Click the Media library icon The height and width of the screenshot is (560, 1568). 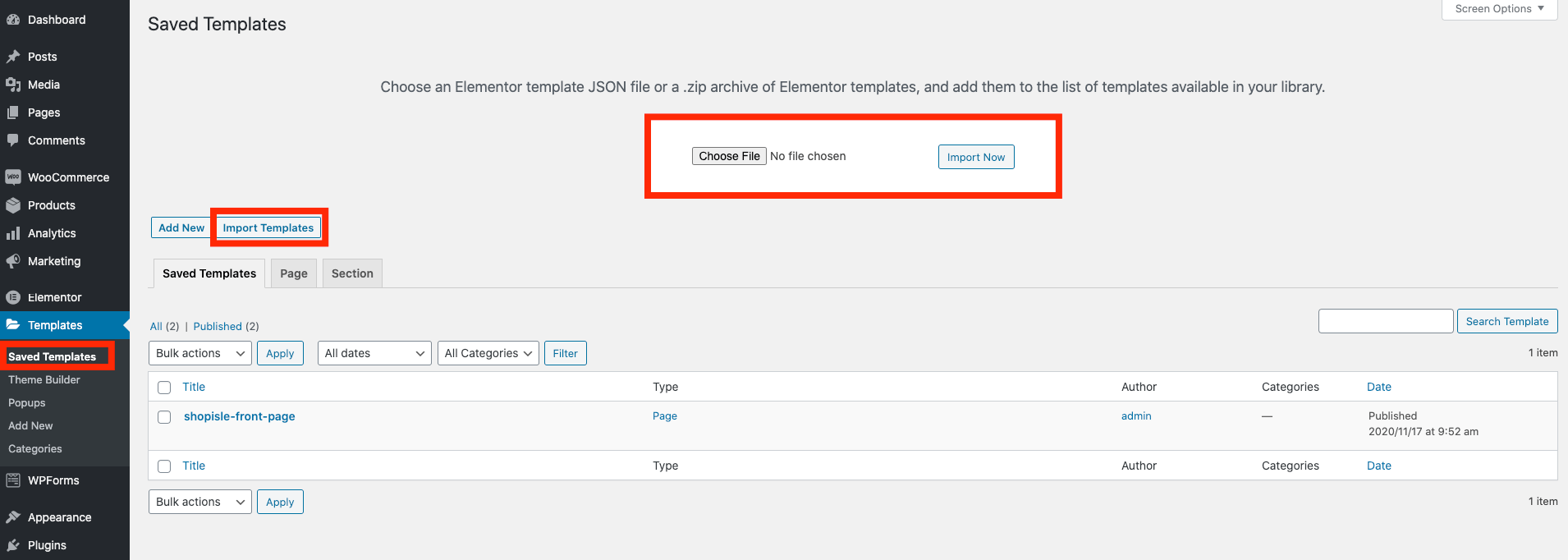pyautogui.click(x=13, y=85)
